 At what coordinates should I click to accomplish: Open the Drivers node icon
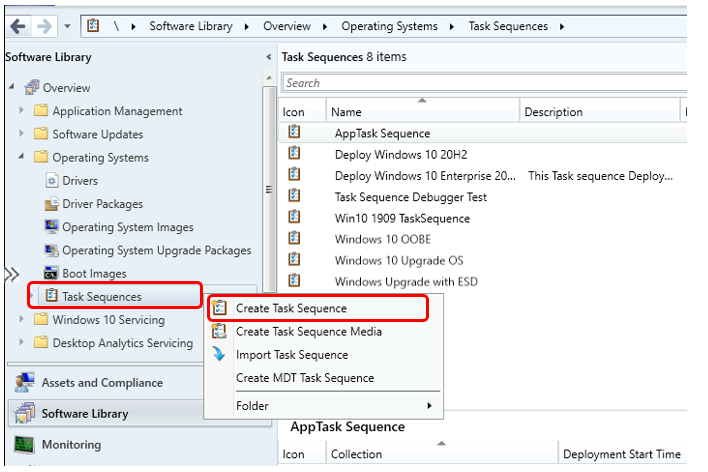(x=52, y=180)
